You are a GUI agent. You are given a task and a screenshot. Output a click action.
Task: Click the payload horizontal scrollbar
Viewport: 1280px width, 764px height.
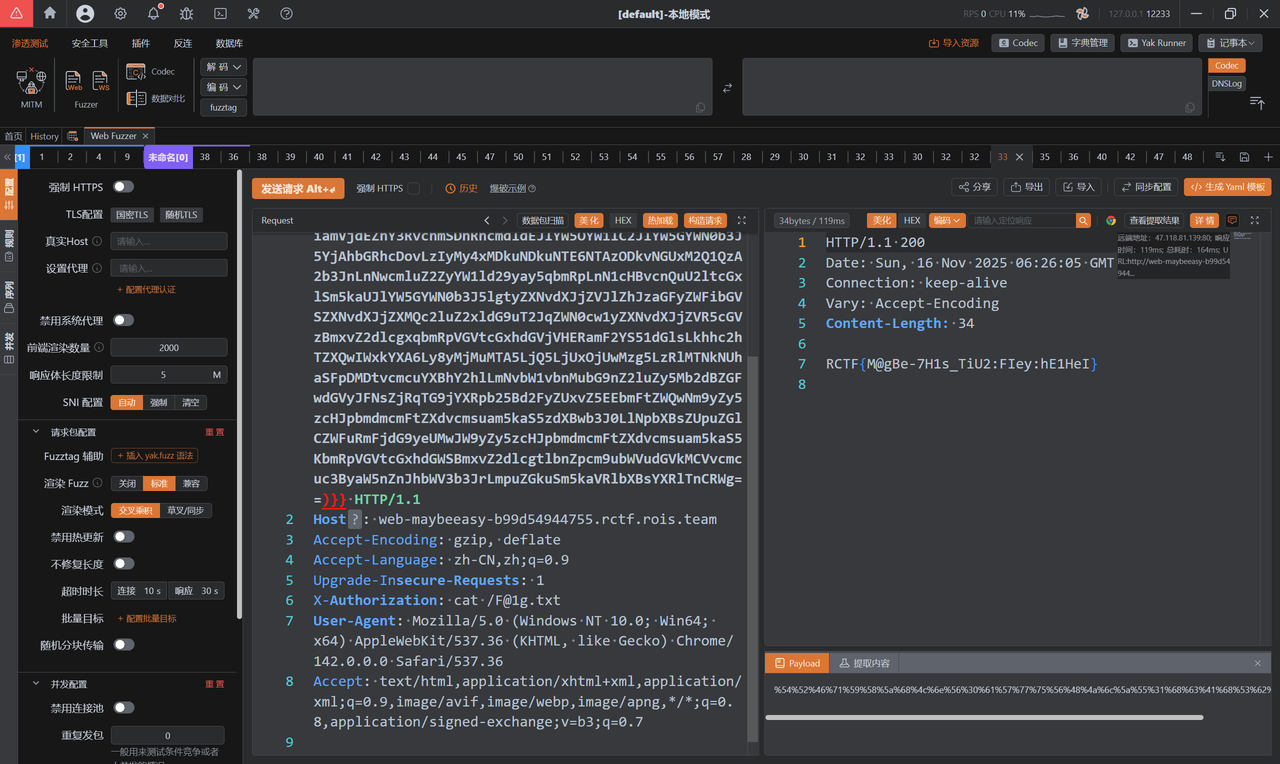click(984, 717)
